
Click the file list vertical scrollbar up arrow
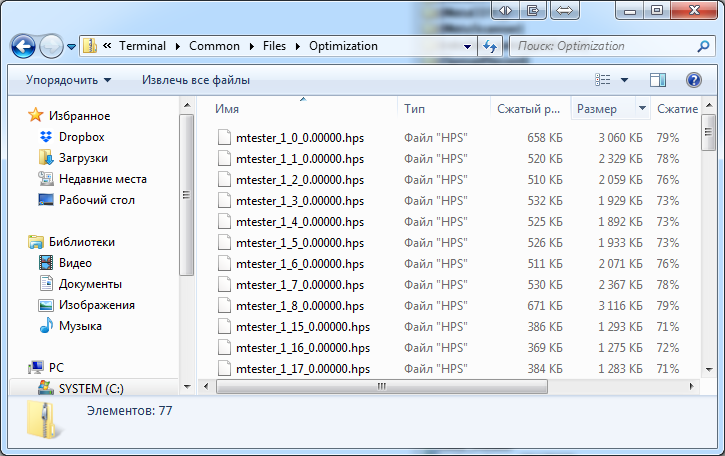[709, 105]
